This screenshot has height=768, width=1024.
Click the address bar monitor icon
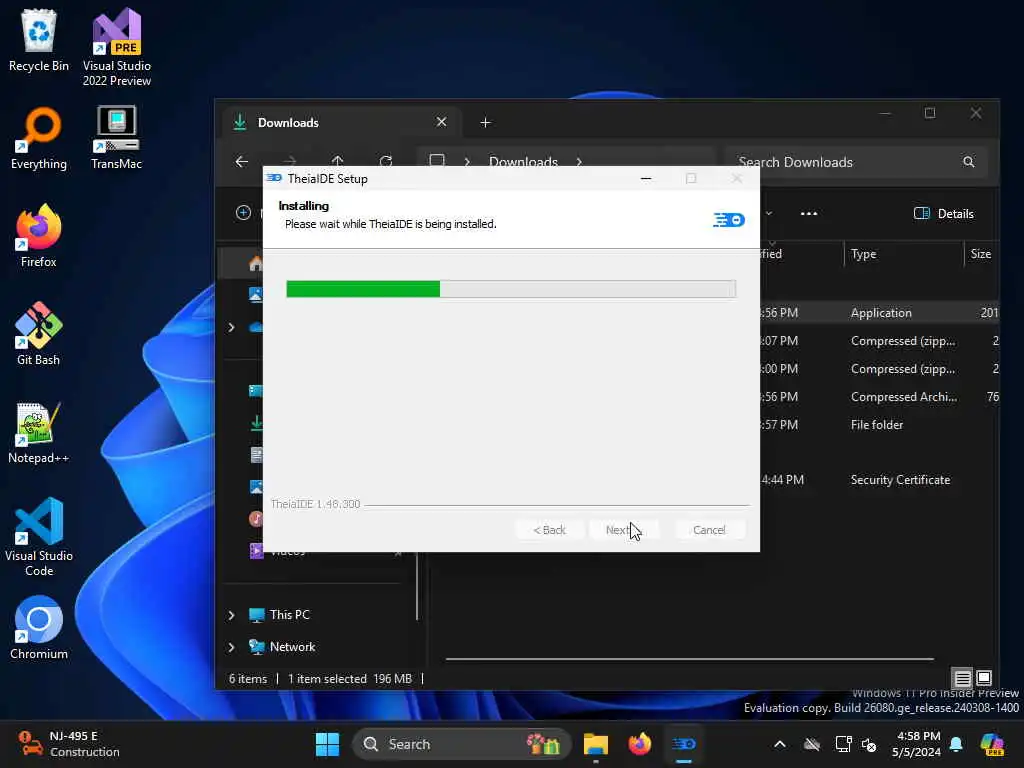[437, 161]
